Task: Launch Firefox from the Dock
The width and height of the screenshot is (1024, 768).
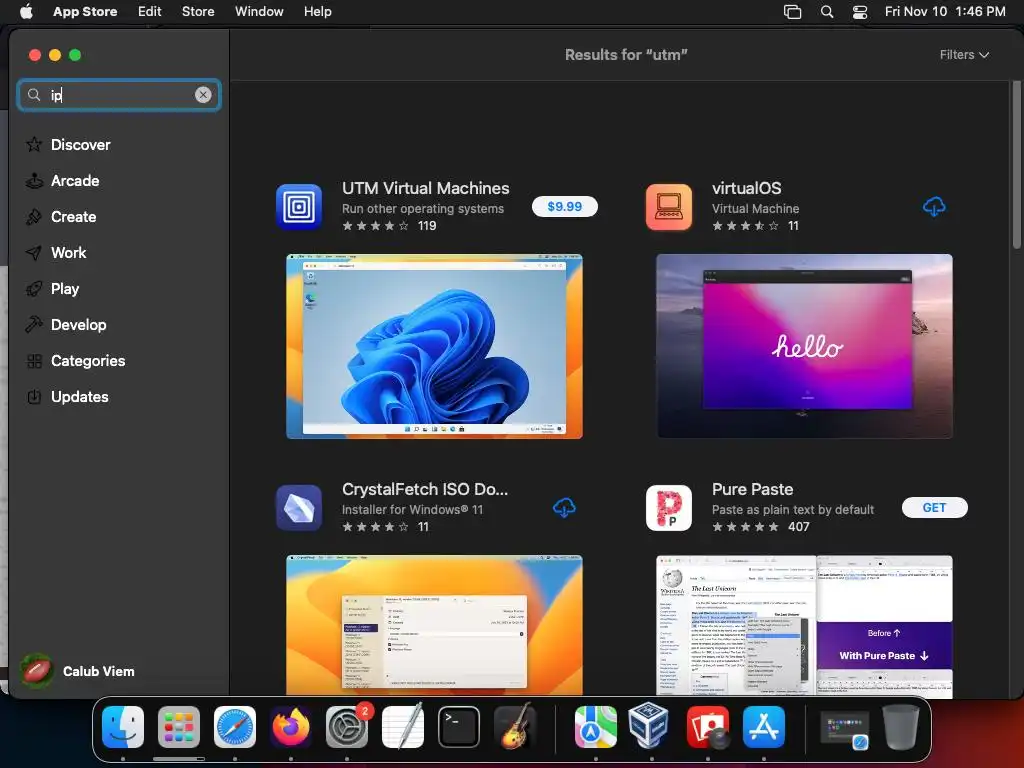Action: (x=291, y=727)
